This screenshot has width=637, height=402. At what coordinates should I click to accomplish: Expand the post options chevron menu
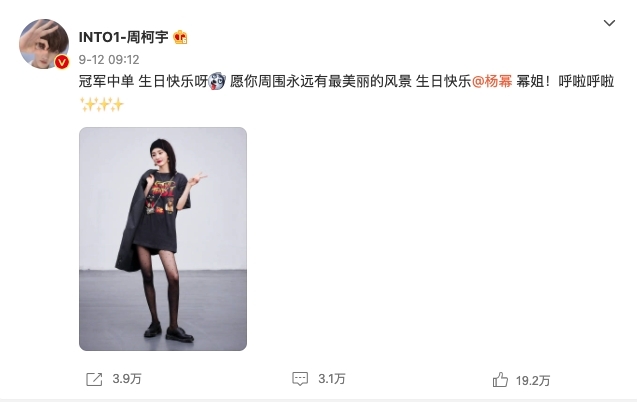click(x=609, y=23)
